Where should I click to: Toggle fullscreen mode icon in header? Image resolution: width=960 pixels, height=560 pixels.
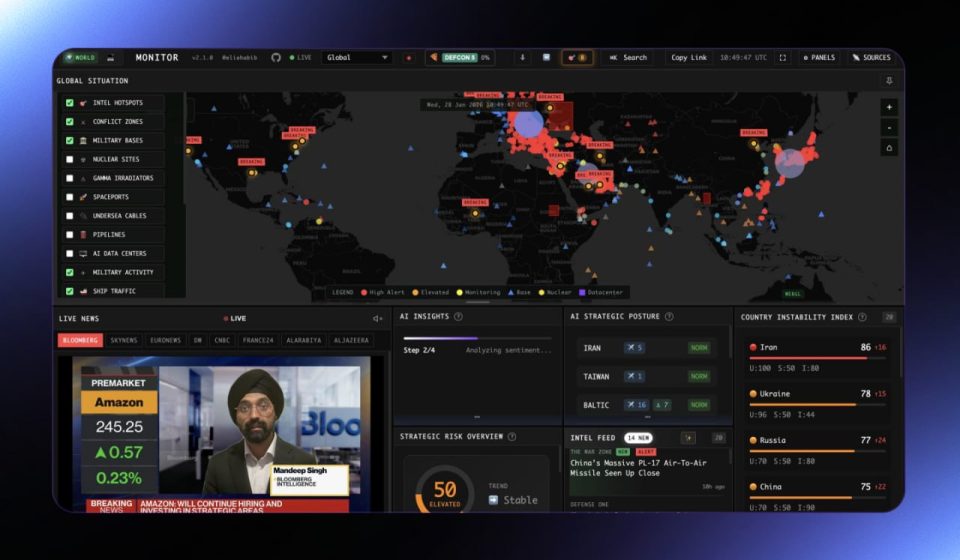click(782, 58)
